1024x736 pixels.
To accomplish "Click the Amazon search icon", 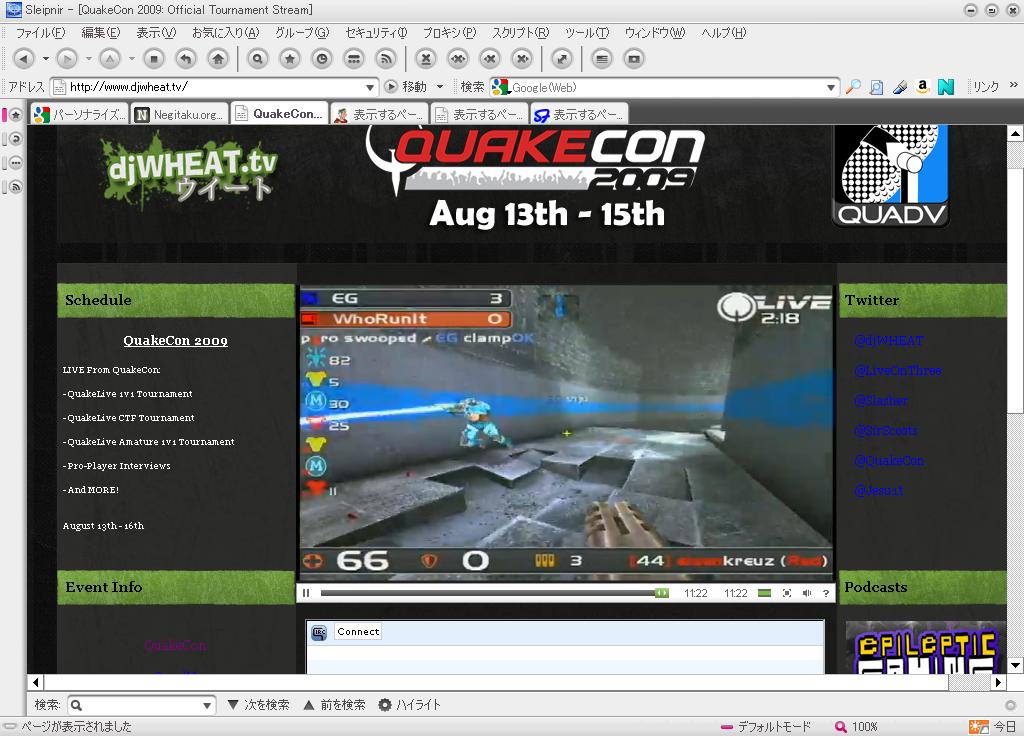I will pos(922,87).
